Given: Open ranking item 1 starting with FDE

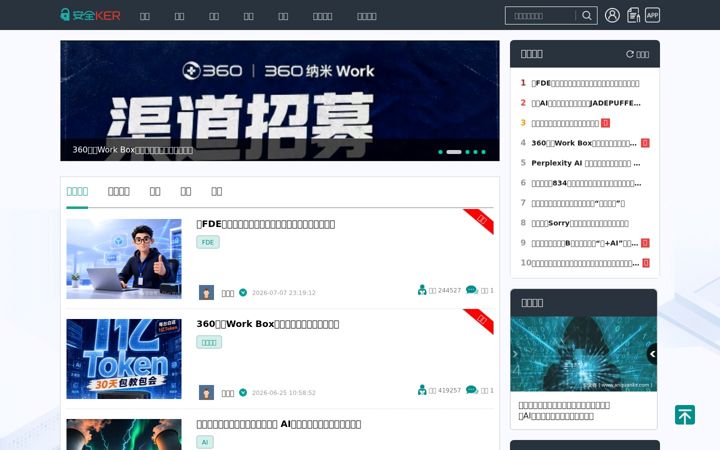Looking at the screenshot, I should click(x=585, y=83).
